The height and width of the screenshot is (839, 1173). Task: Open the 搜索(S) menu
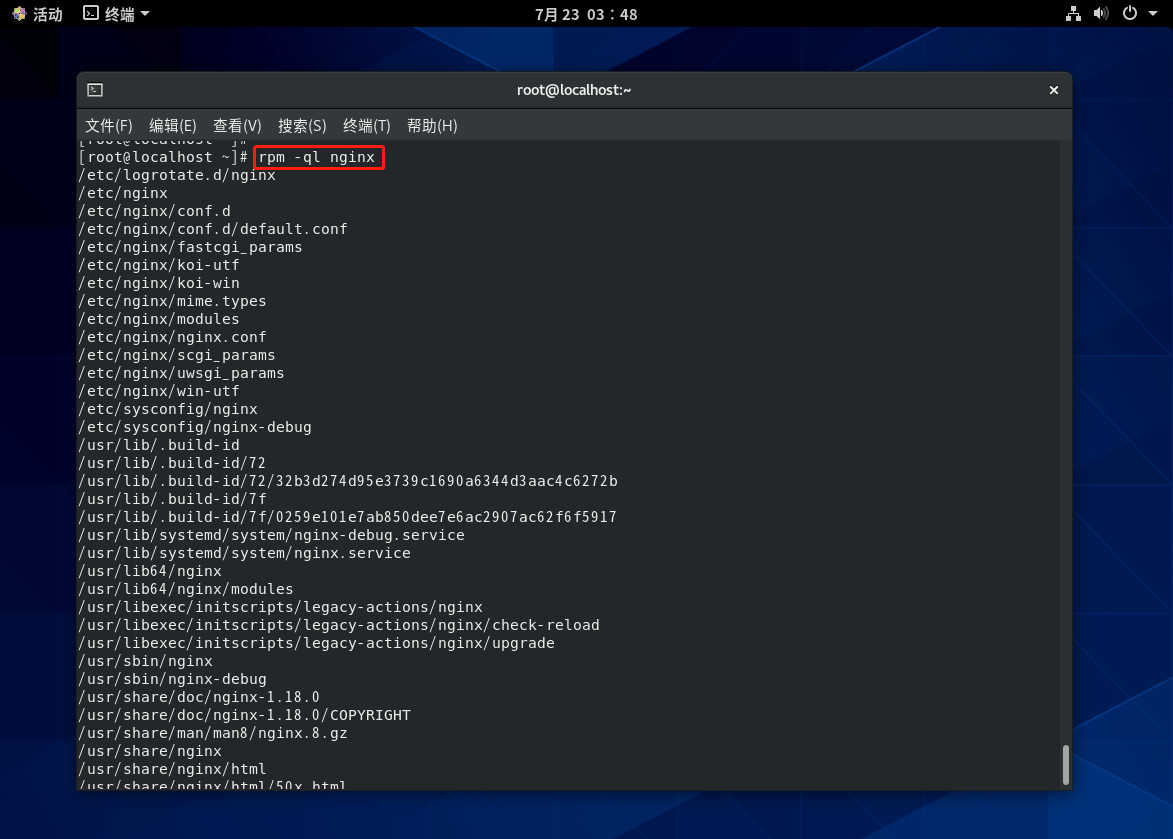coord(302,126)
